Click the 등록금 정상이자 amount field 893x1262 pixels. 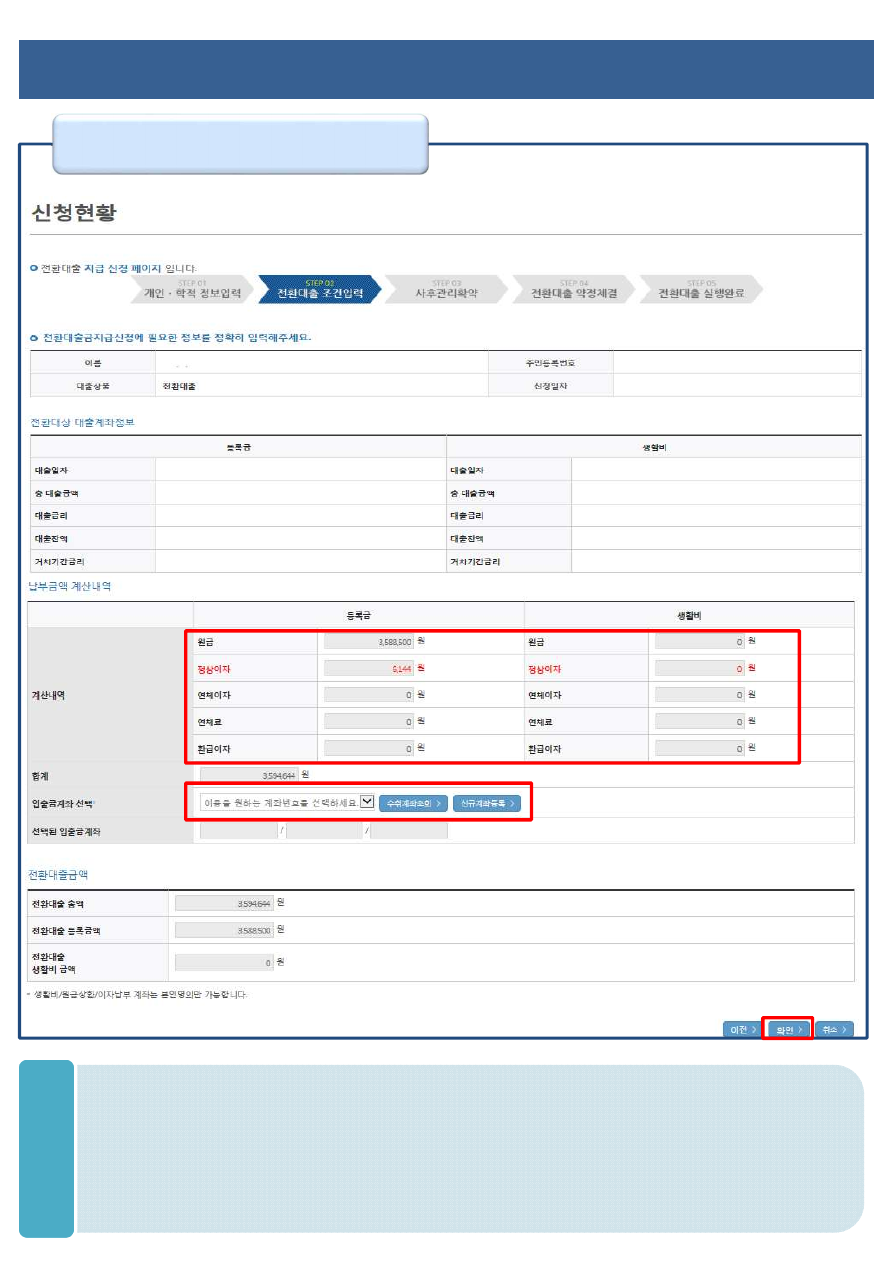[x=368, y=668]
